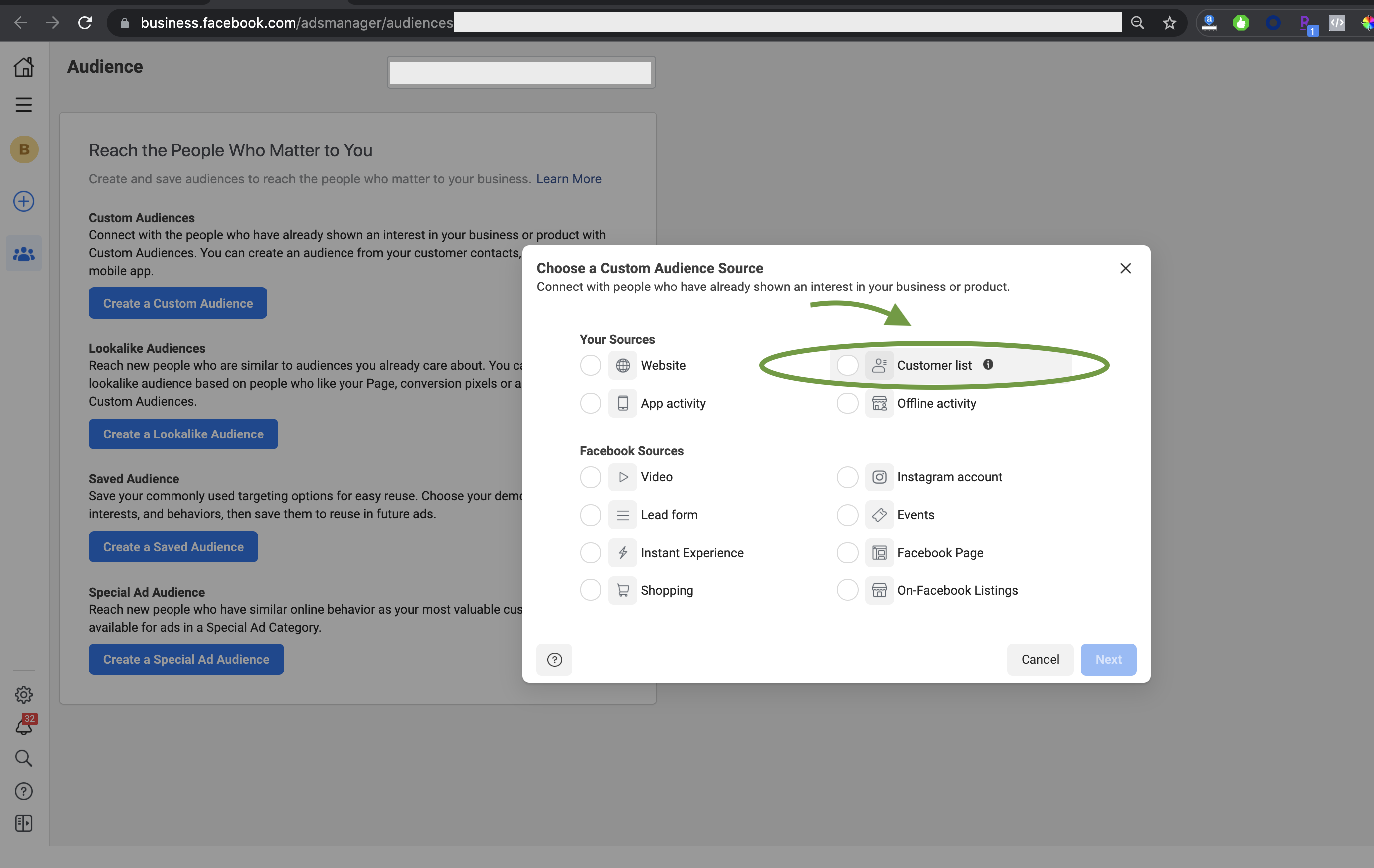Click the B account avatar
Viewport: 1374px width, 868px height.
coord(24,149)
